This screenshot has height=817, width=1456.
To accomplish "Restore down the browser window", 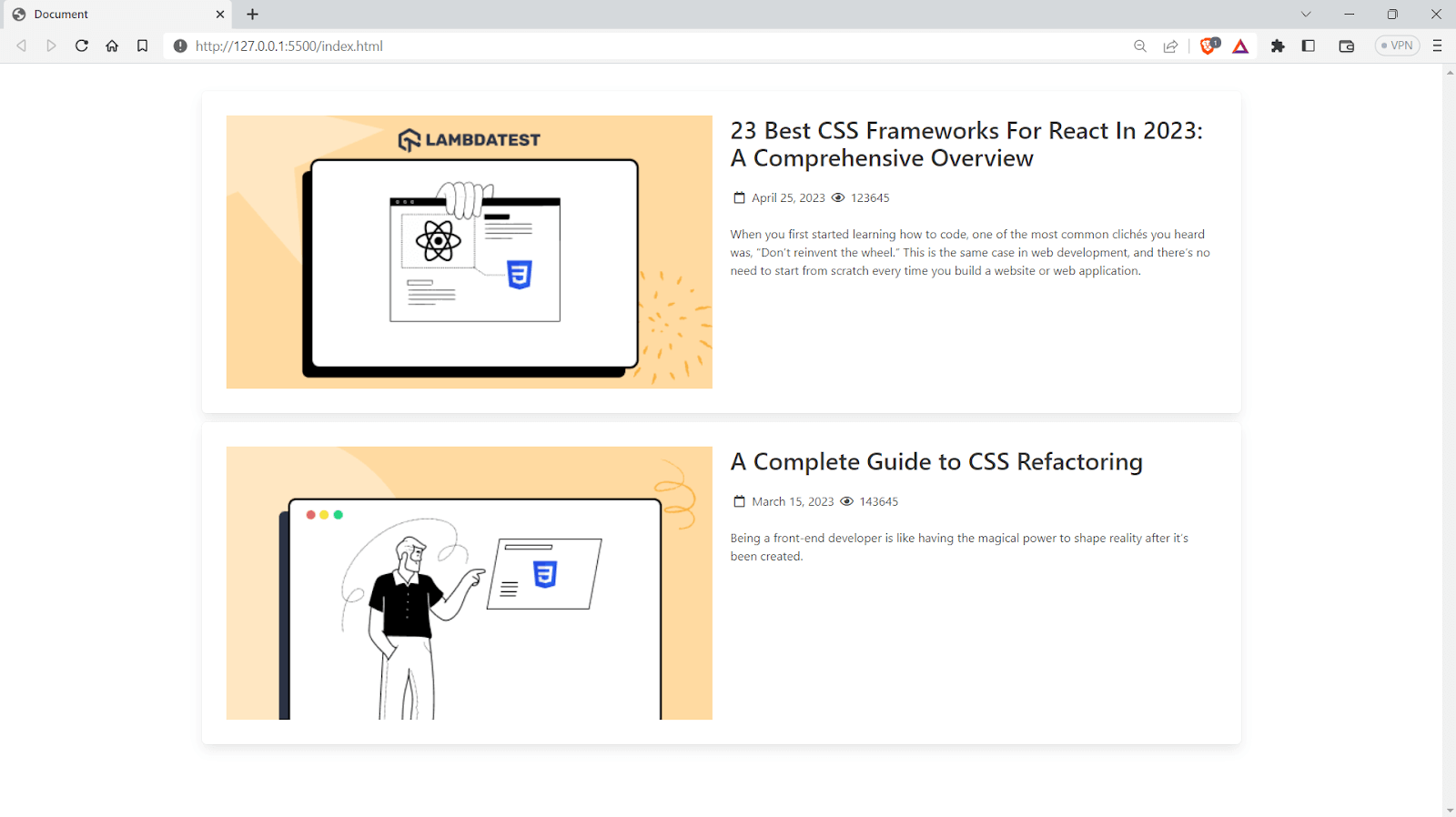I will [1392, 15].
